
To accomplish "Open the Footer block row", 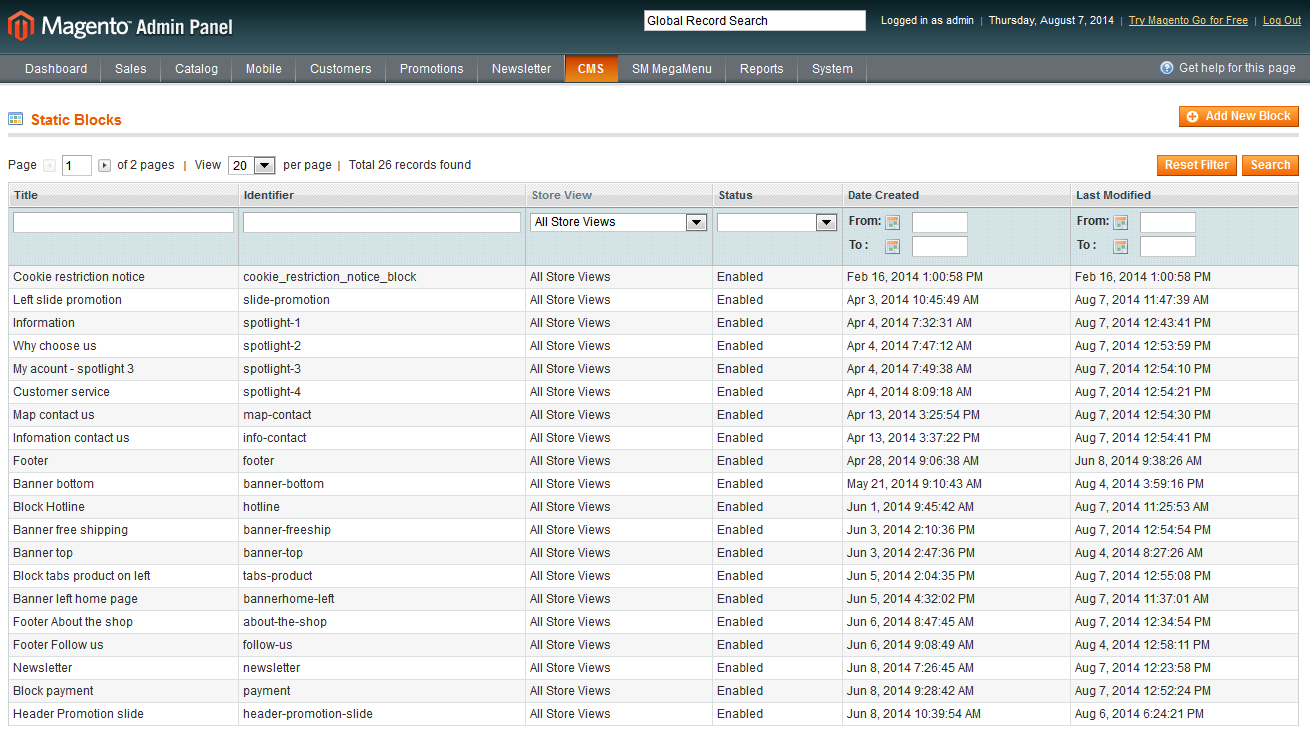I will pyautogui.click(x=654, y=461).
